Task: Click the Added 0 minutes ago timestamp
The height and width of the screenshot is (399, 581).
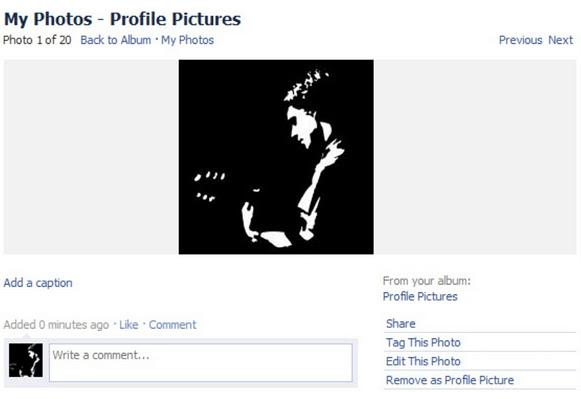Action: point(56,325)
